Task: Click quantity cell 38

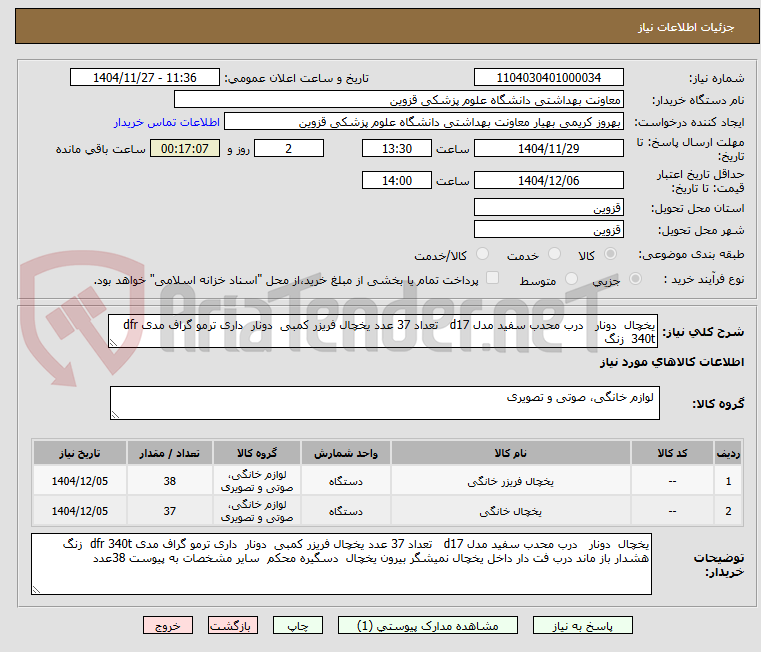Action: click(169, 481)
